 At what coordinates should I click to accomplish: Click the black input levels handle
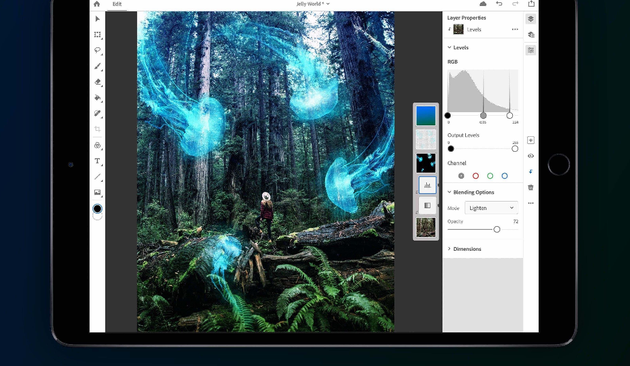click(x=448, y=116)
